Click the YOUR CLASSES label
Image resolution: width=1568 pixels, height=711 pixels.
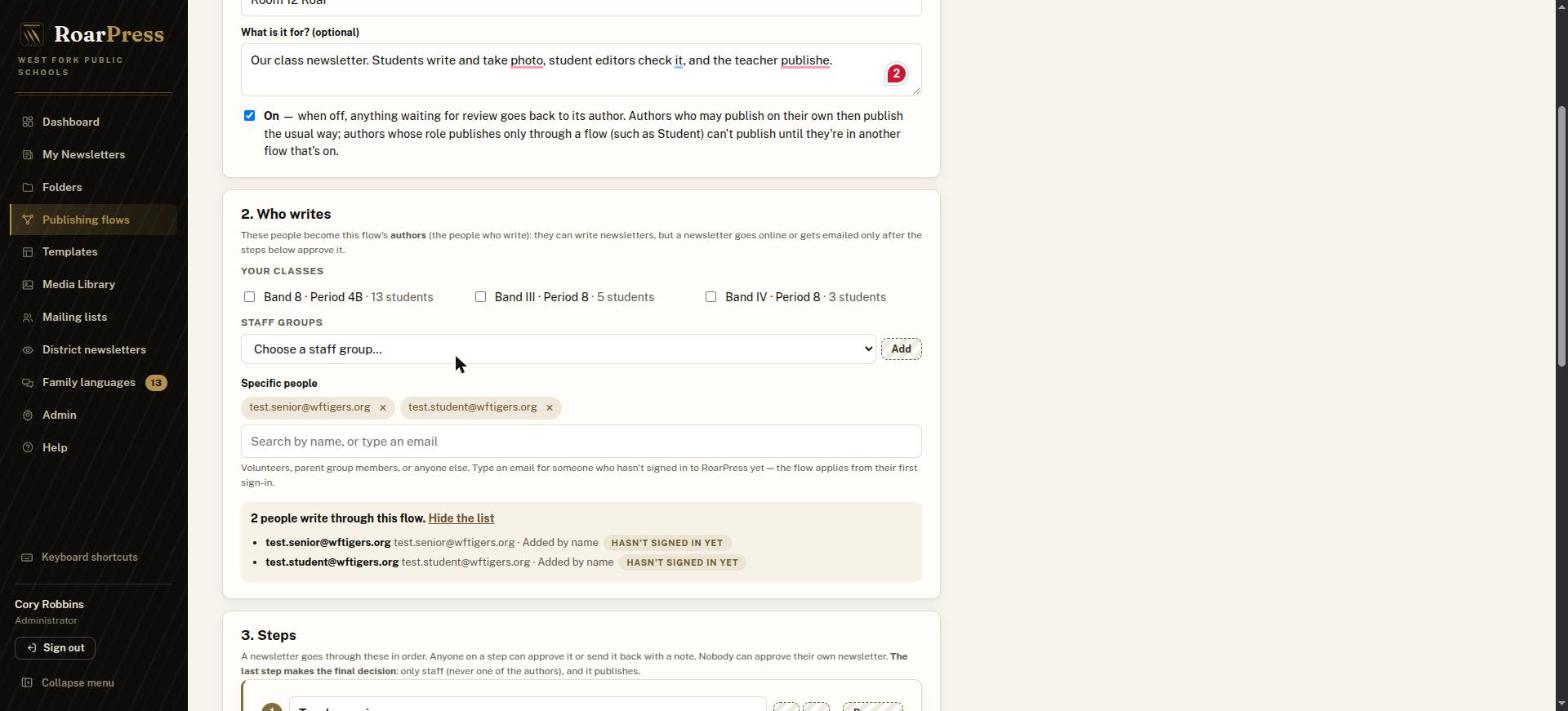(x=282, y=271)
